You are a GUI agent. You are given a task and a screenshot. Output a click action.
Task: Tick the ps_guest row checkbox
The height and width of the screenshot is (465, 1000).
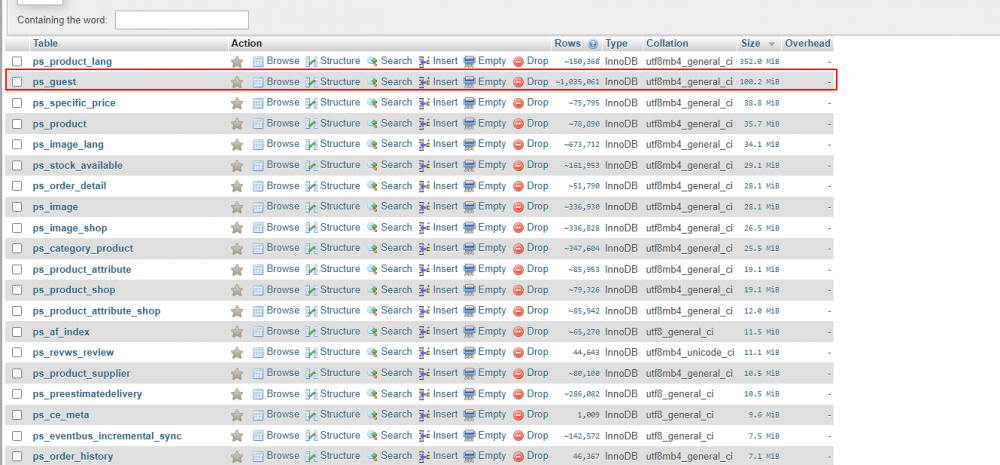click(17, 82)
